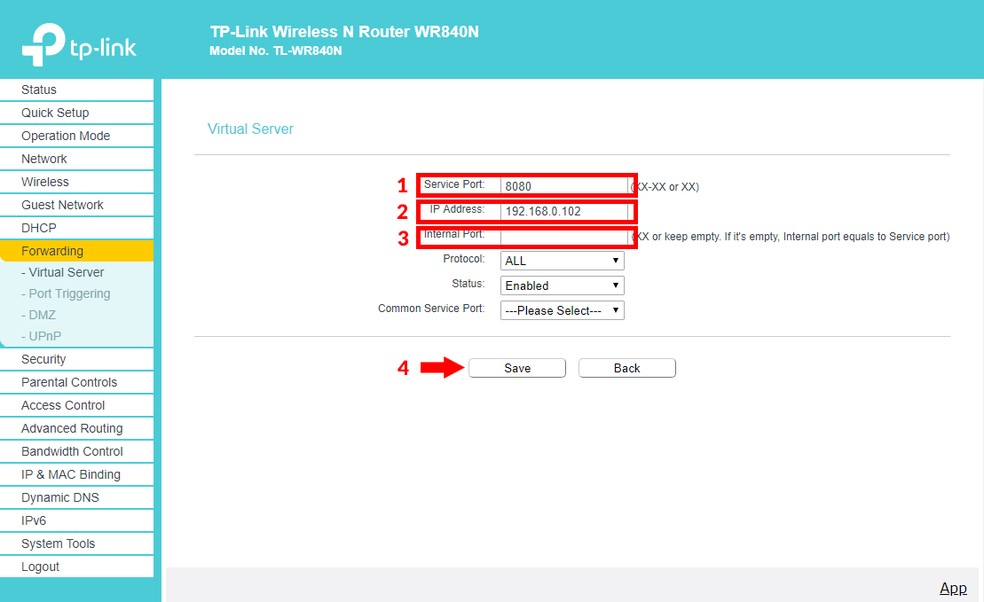Open the DMZ submenu
984x602 pixels.
coord(38,315)
